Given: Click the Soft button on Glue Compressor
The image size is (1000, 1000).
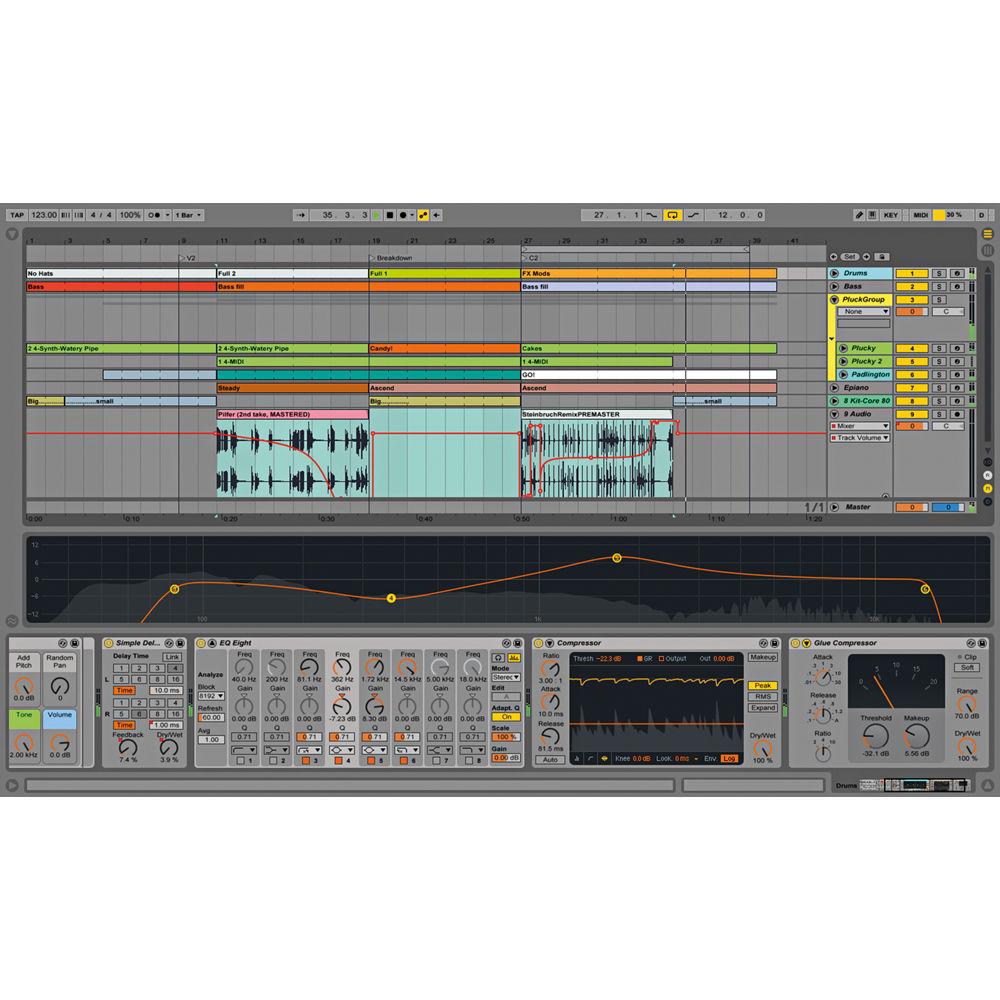Looking at the screenshot, I should [x=966, y=667].
